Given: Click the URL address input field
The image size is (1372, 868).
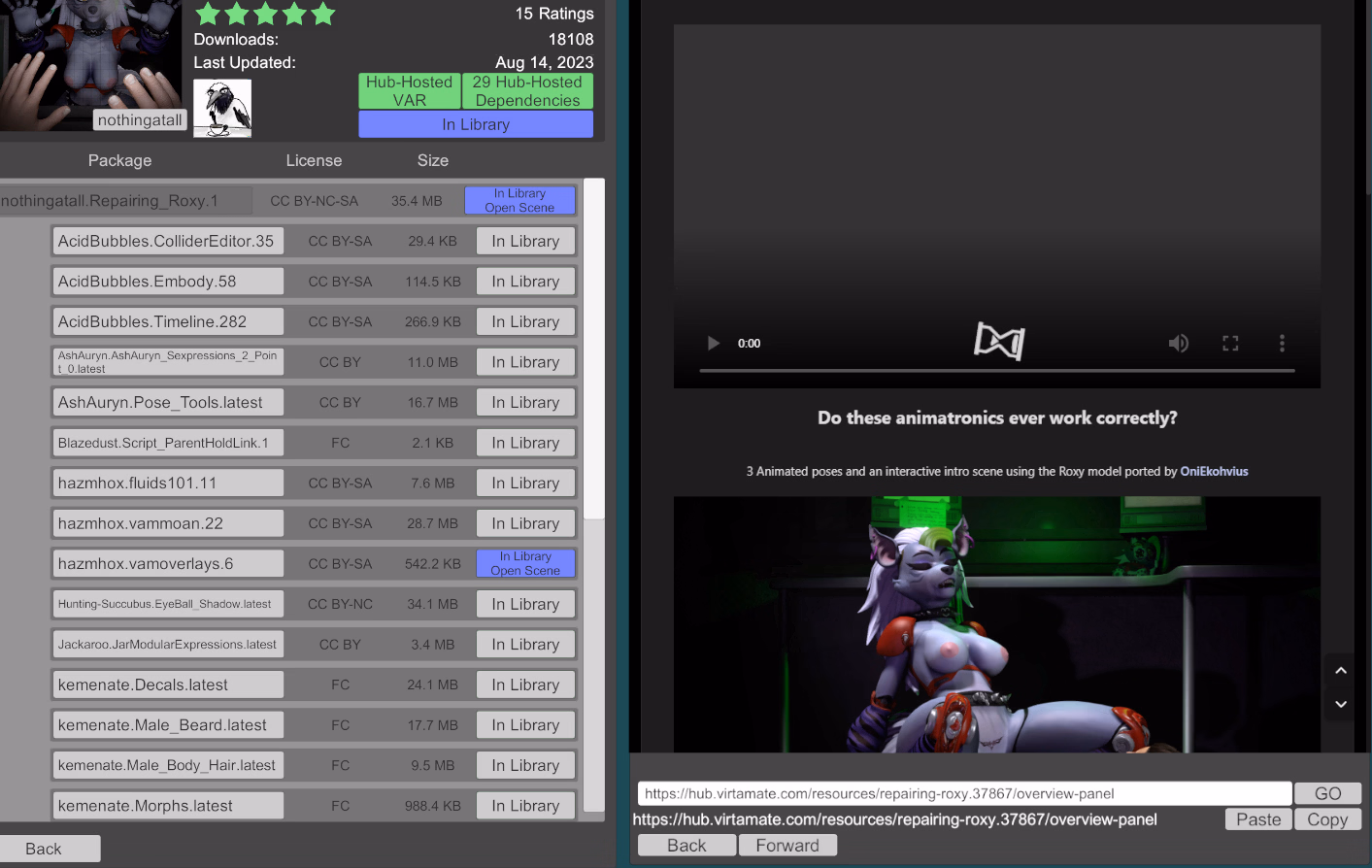Looking at the screenshot, I should coord(963,793).
